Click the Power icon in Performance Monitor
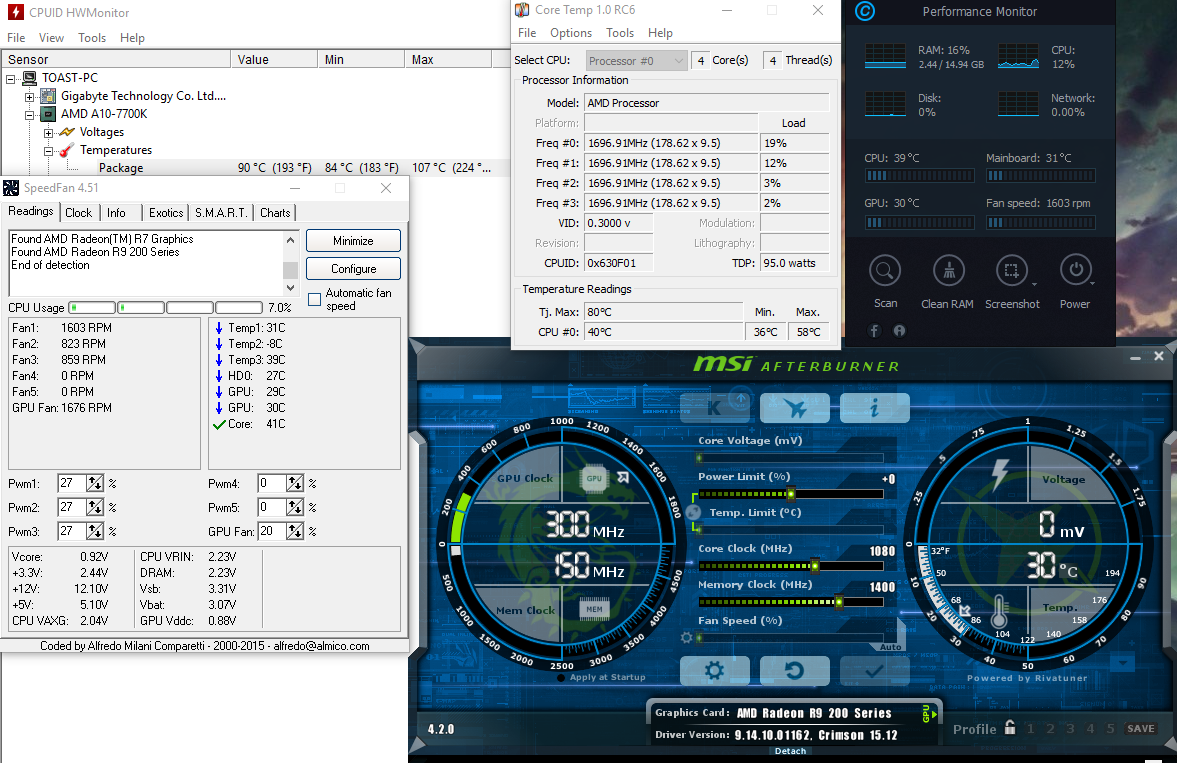This screenshot has height=763, width=1177. [x=1076, y=271]
